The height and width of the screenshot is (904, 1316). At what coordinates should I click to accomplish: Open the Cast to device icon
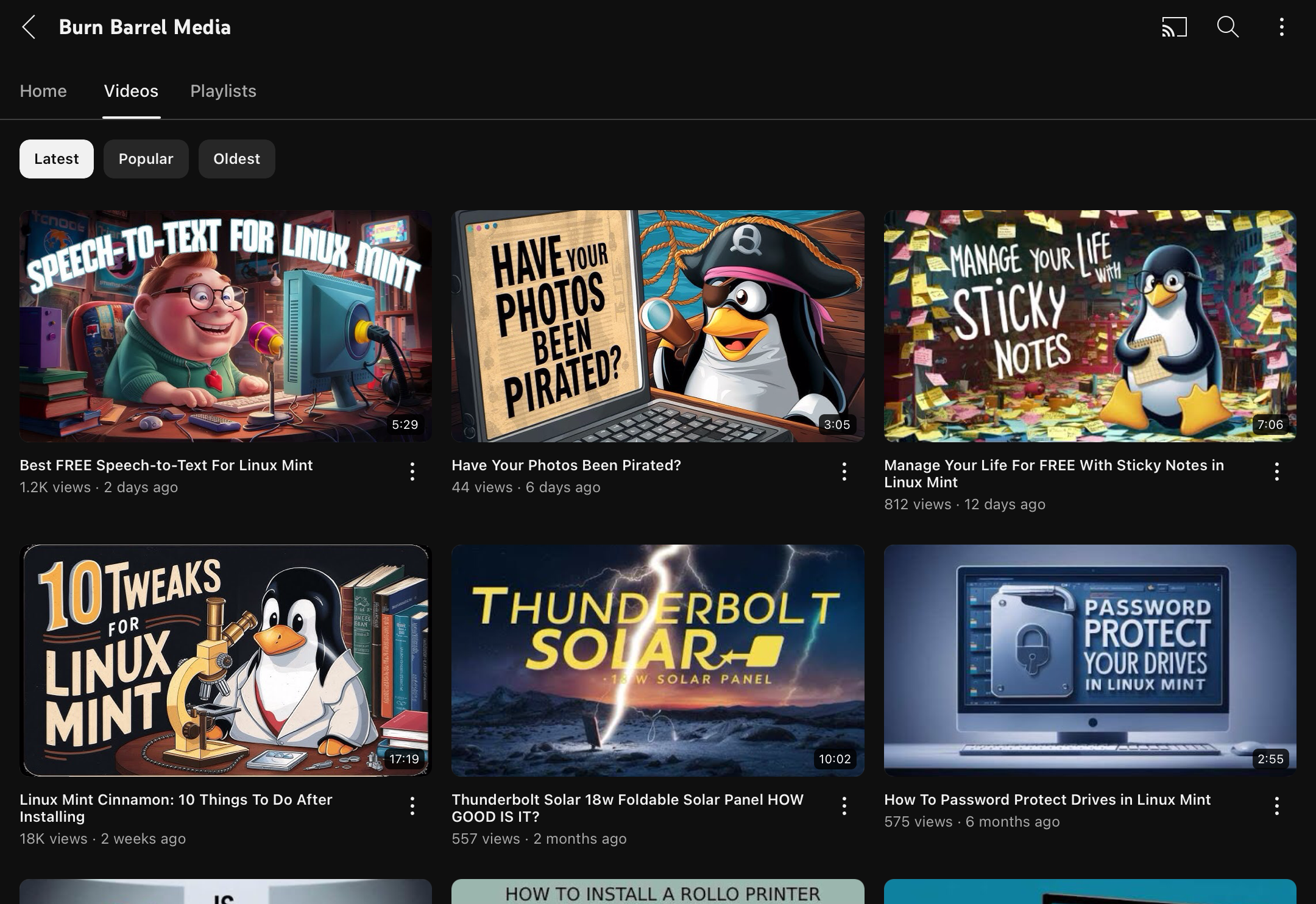[1174, 27]
